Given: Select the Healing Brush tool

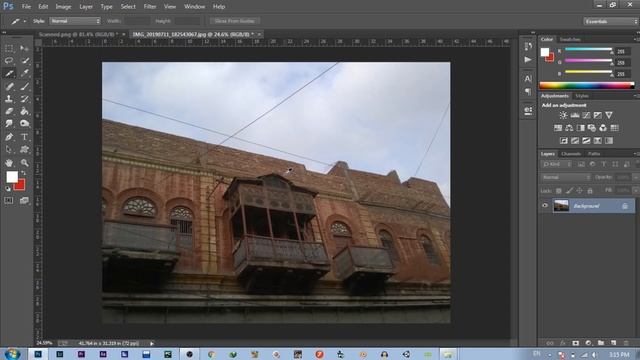Looking at the screenshot, I should point(9,86).
